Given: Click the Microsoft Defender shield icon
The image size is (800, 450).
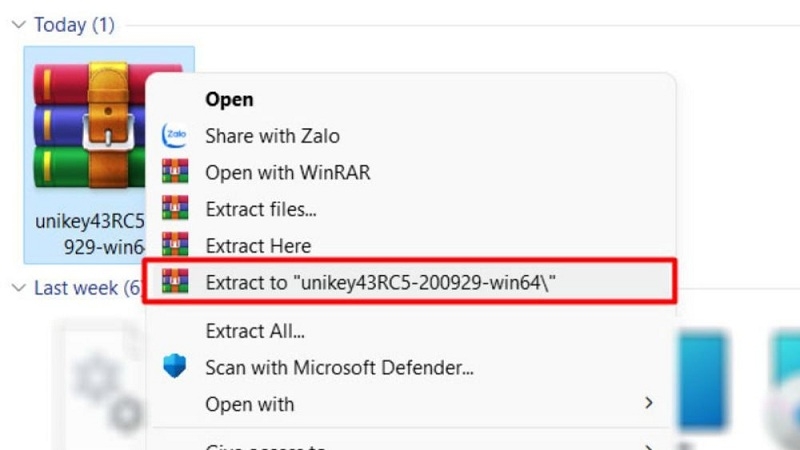Looking at the screenshot, I should pyautogui.click(x=175, y=367).
